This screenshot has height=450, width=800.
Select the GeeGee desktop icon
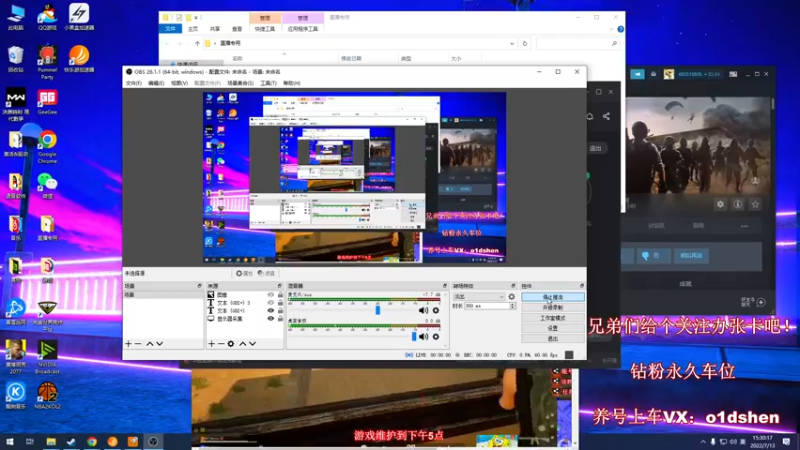(x=47, y=102)
